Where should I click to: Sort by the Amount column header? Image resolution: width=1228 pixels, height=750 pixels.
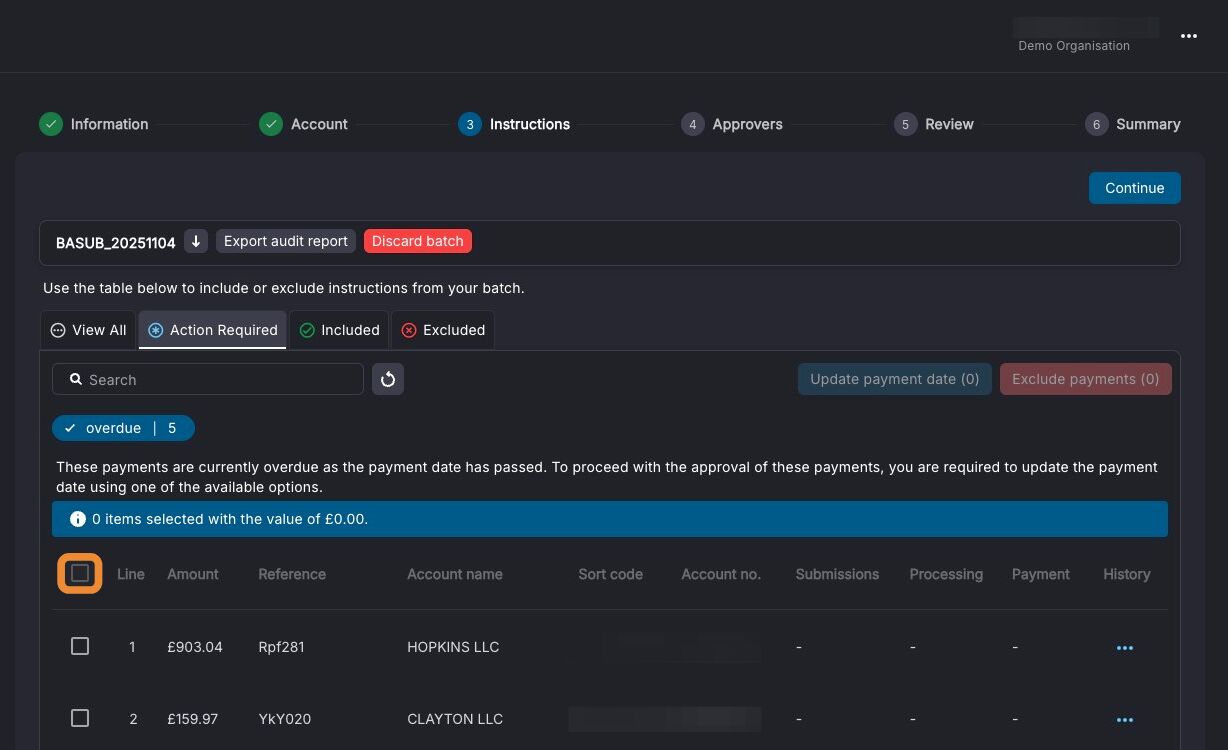pyautogui.click(x=193, y=574)
